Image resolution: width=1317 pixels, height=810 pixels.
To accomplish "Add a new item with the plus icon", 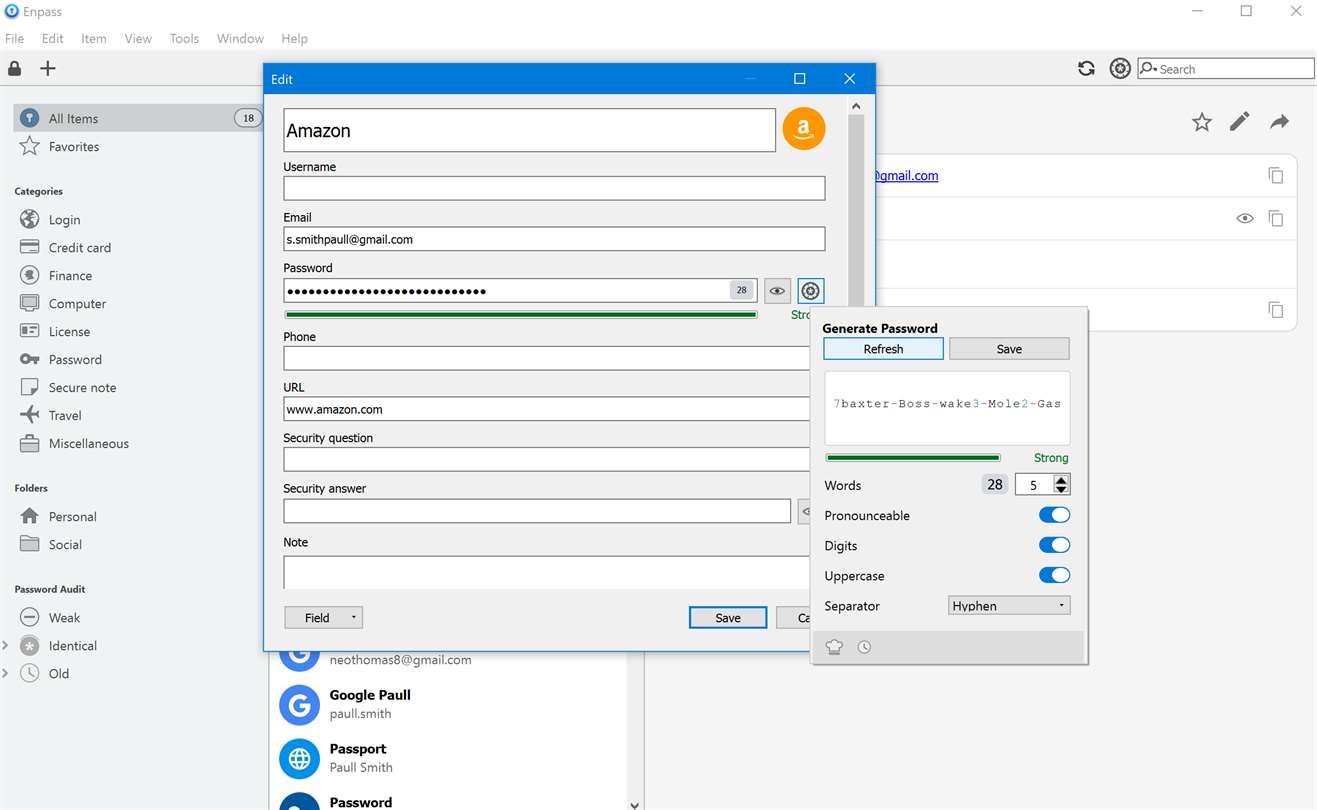I will [48, 69].
